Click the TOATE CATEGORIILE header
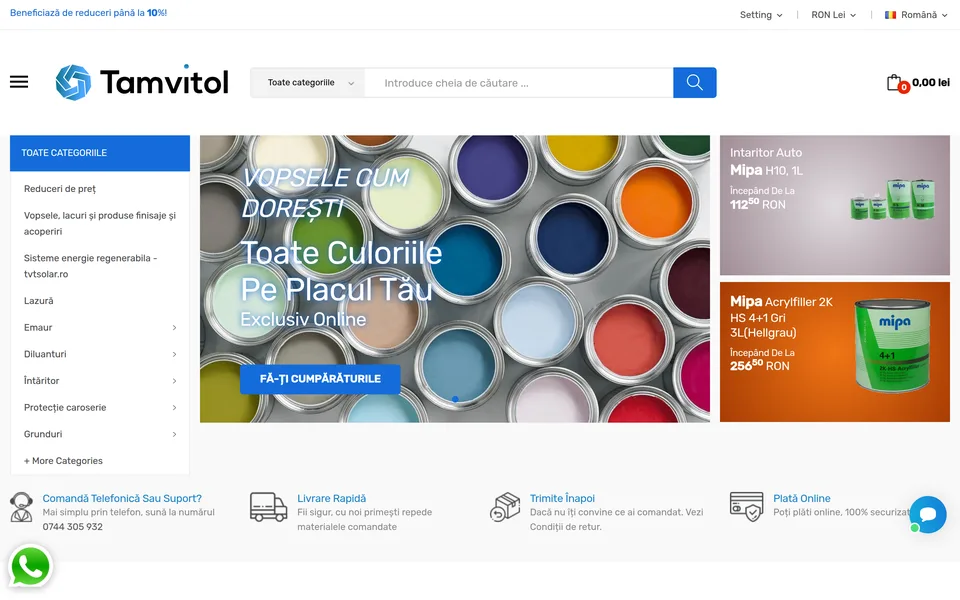This screenshot has height=600, width=960. pyautogui.click(x=100, y=153)
